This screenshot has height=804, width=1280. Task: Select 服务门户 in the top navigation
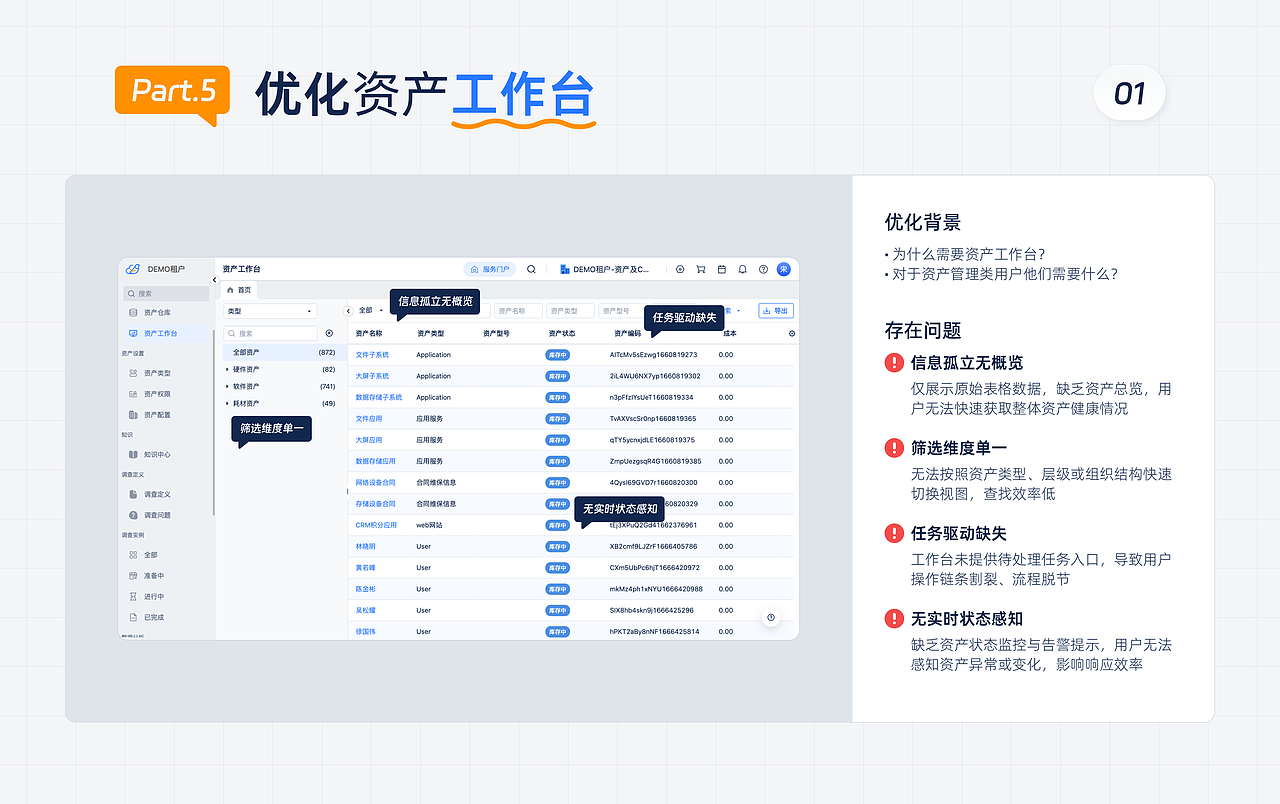[x=491, y=270]
